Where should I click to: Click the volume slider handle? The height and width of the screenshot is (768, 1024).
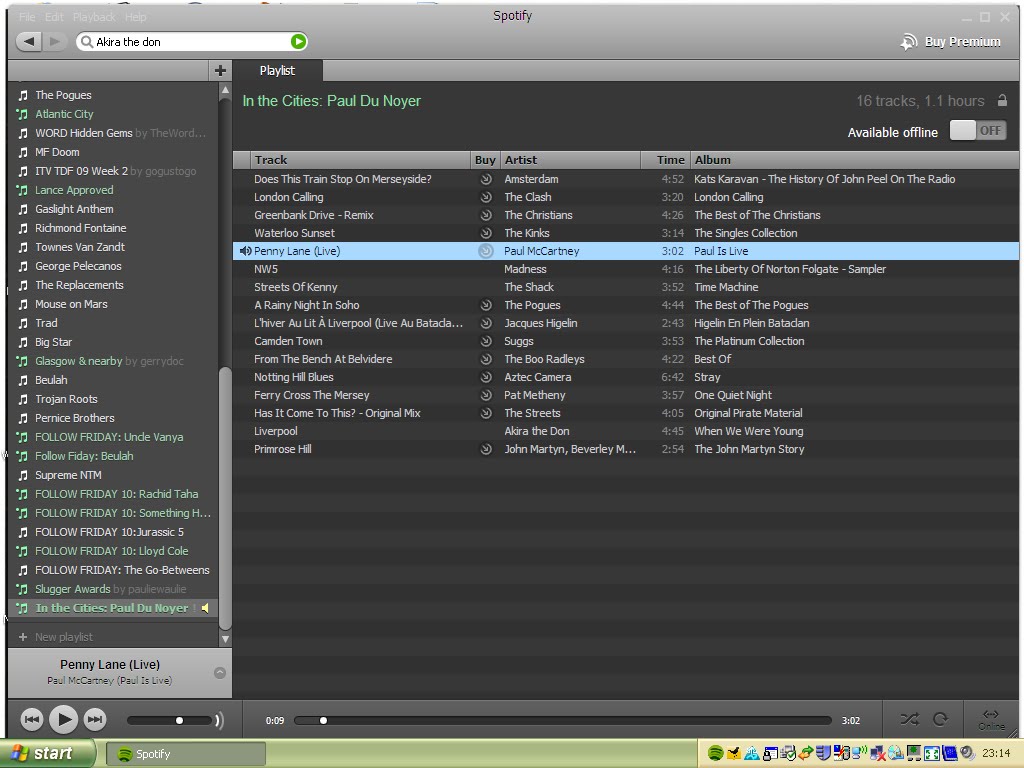(180, 720)
